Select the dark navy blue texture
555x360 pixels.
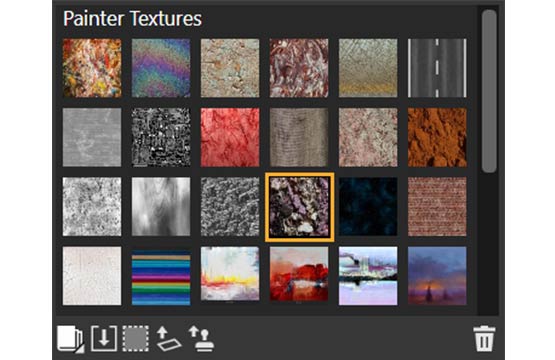[368, 207]
